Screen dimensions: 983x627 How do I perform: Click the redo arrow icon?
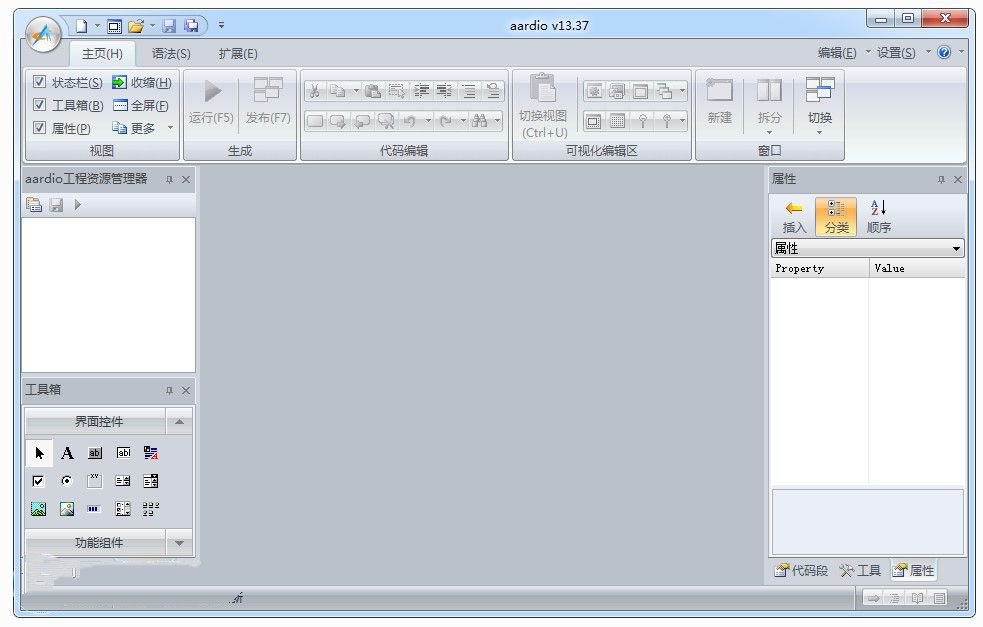tap(446, 120)
